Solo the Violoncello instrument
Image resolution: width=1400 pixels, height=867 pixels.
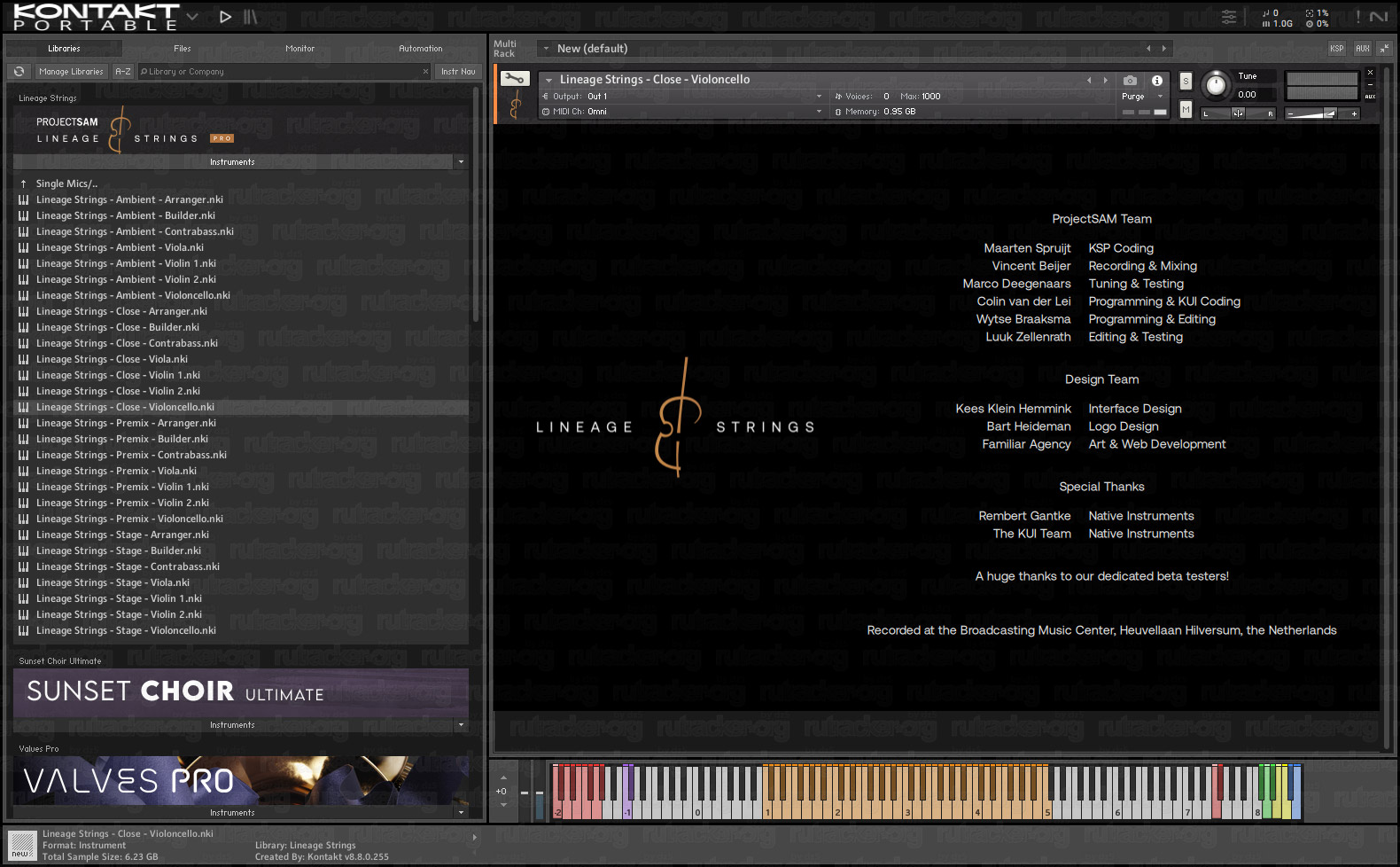[x=1186, y=81]
